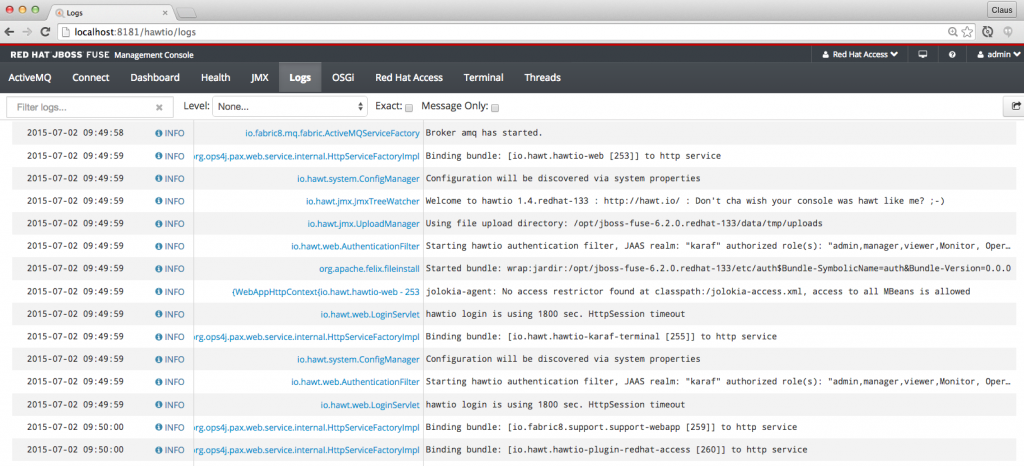
Task: Select the 'Using file upload directory' message
Action: (x=624, y=223)
